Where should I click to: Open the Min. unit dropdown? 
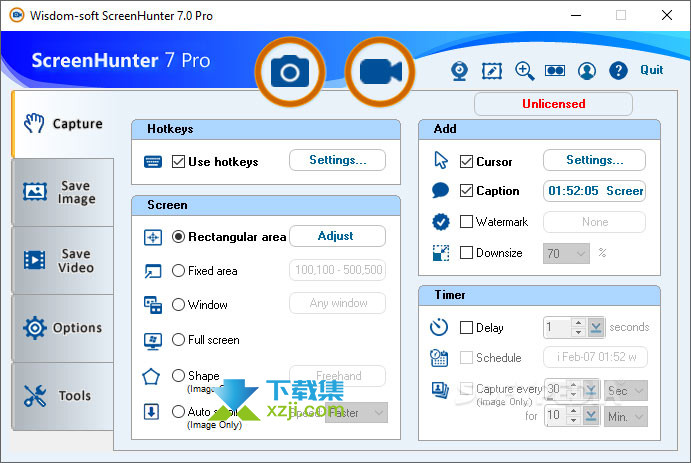pyautogui.click(x=626, y=416)
